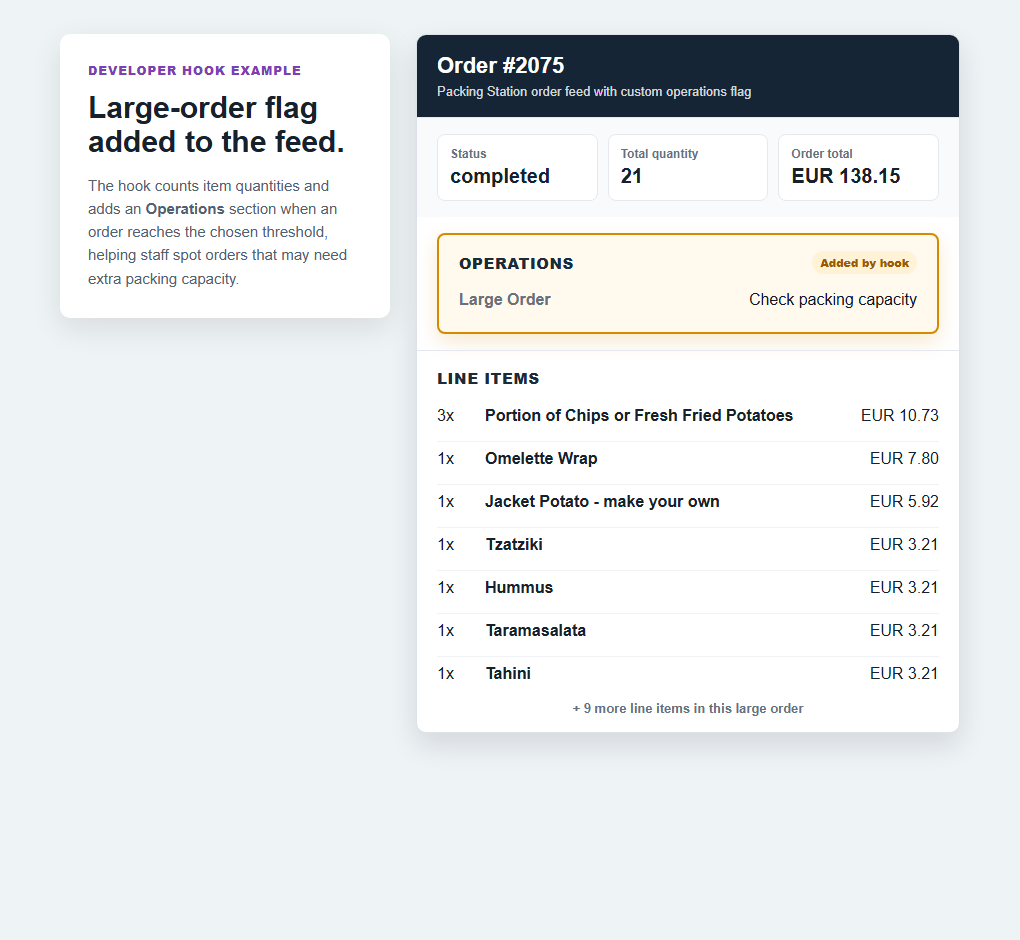
Task: Click 'Check packing capacity' text
Action: [833, 299]
